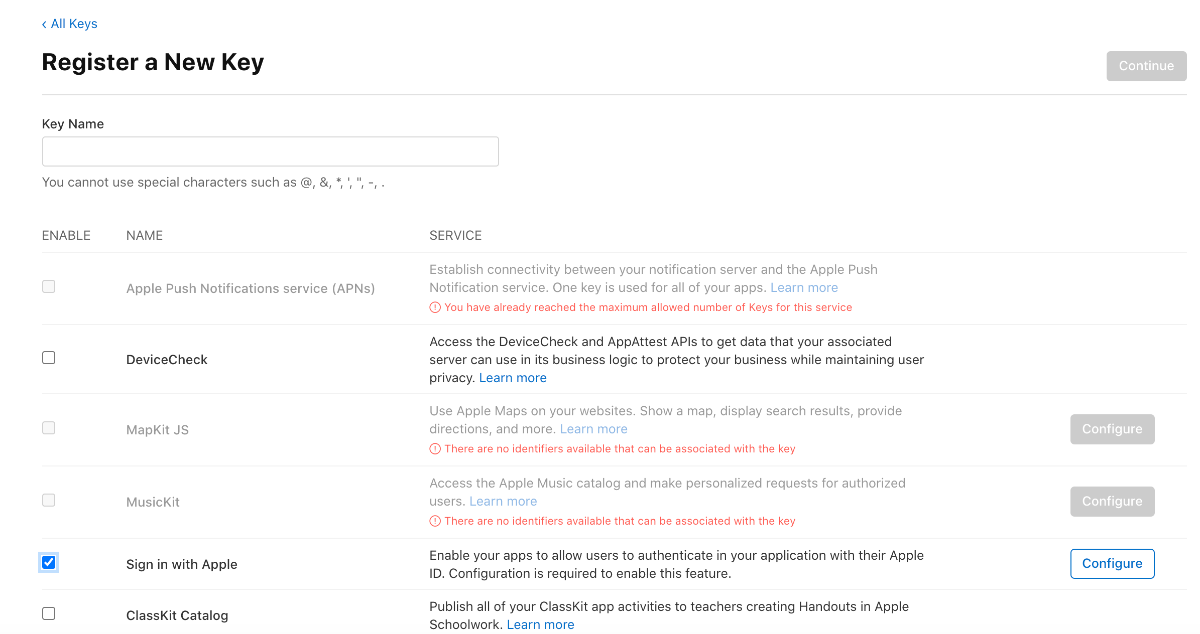Toggle the MapKit JS checkbox
The image size is (1200, 634).
coord(48,428)
